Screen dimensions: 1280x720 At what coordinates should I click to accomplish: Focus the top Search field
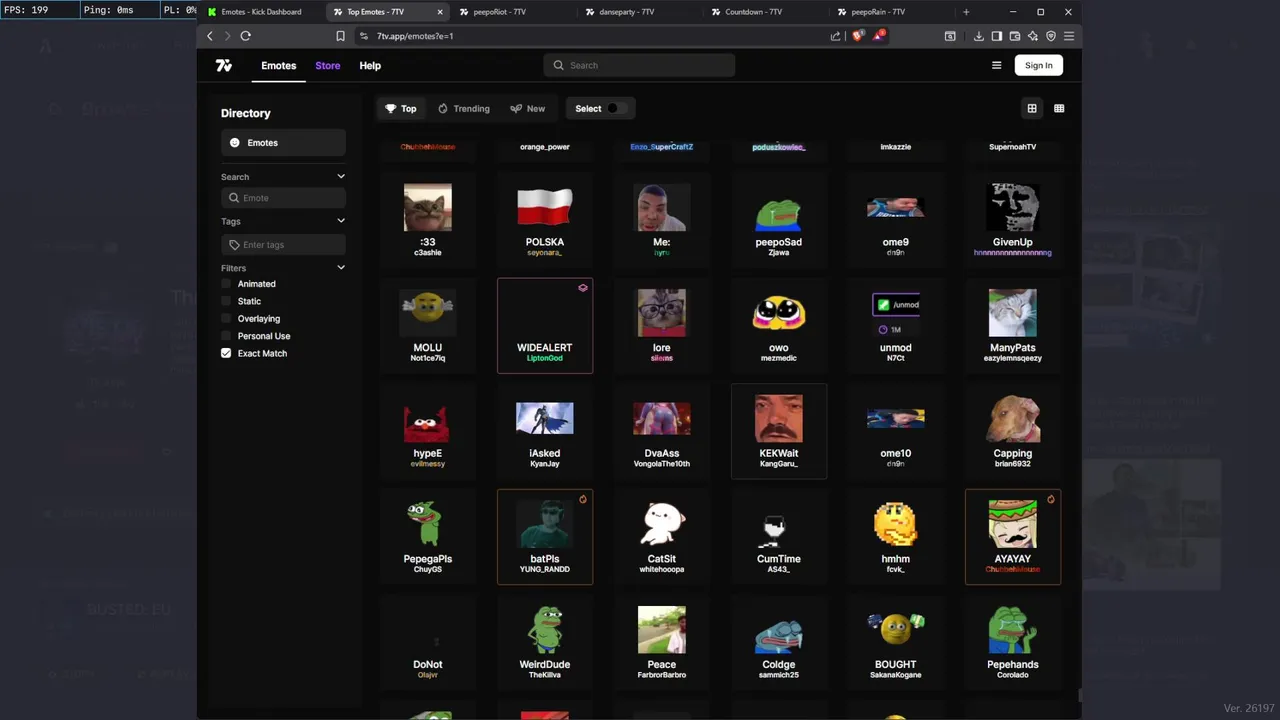tap(640, 65)
